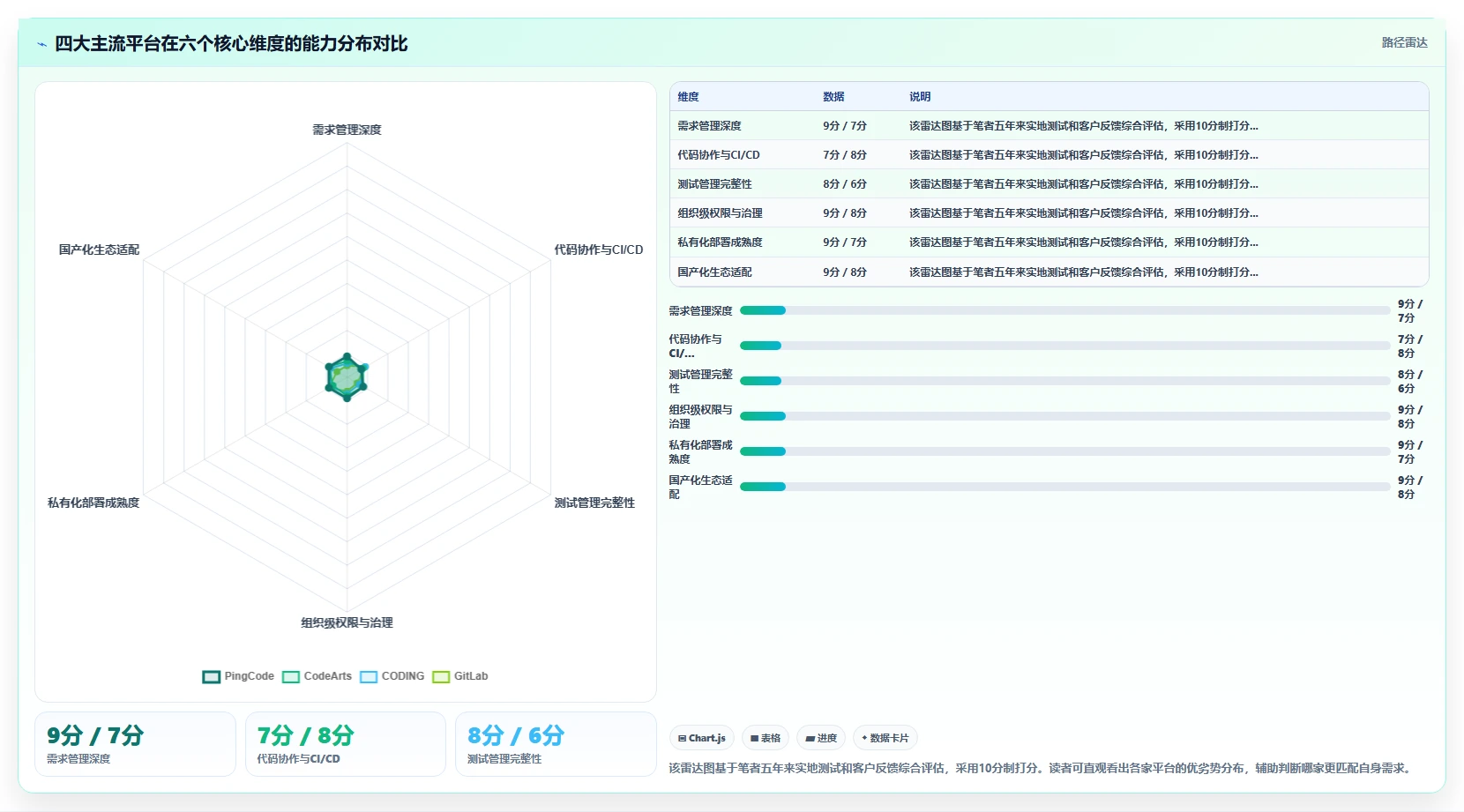Click the panel title 四大主流平台在六个核心维度的能力分布对比
The height and width of the screenshot is (812, 1464).
(231, 44)
